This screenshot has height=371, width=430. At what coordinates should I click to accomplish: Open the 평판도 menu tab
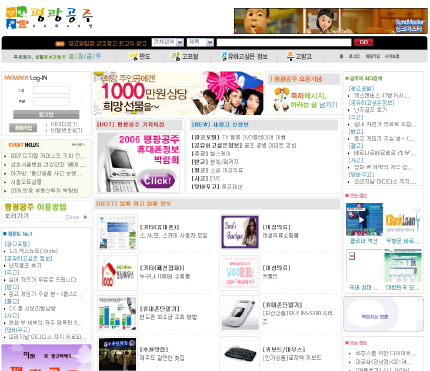(x=140, y=56)
